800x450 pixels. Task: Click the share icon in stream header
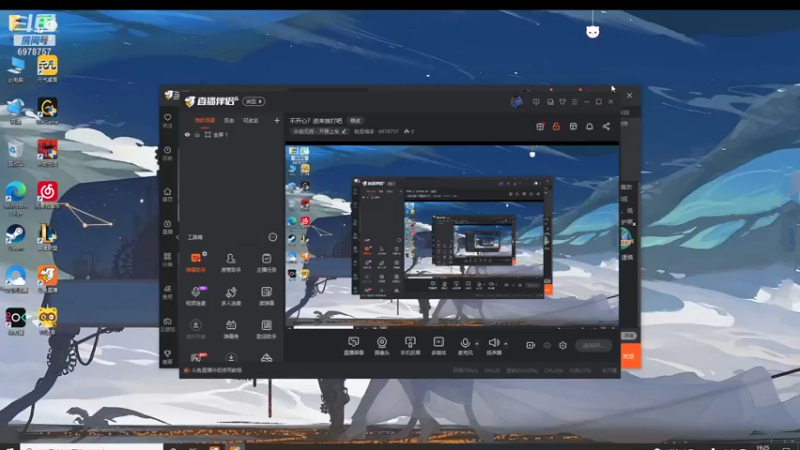coord(606,127)
